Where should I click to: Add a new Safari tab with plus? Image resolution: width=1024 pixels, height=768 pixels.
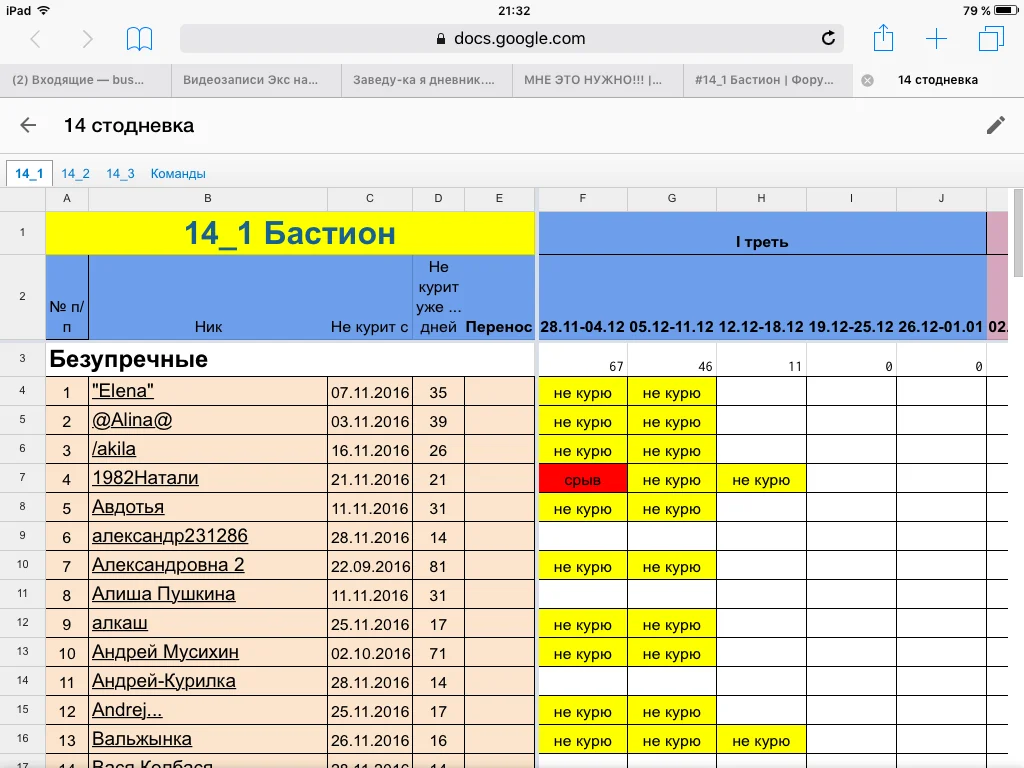click(x=936, y=39)
